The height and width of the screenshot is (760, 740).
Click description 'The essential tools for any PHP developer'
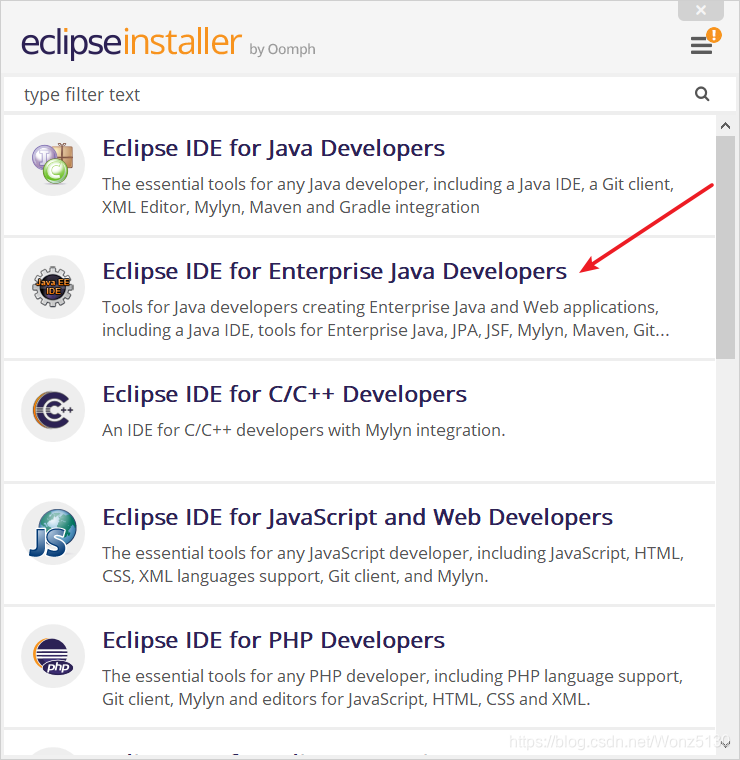click(392, 688)
